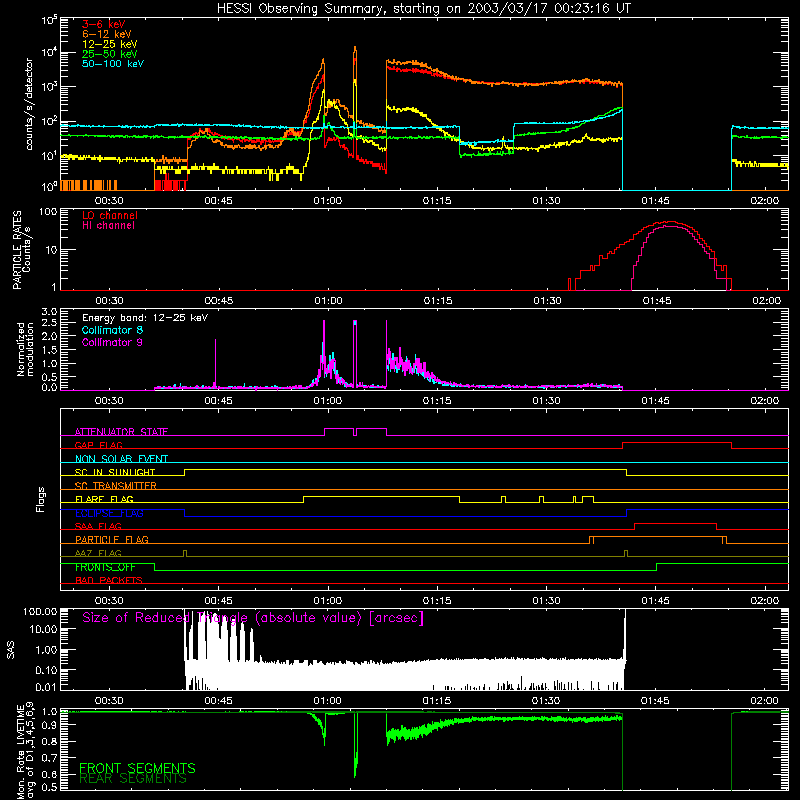Click the magenta modulation spike near 00:45
This screenshot has height=800, width=800.
click(x=215, y=362)
